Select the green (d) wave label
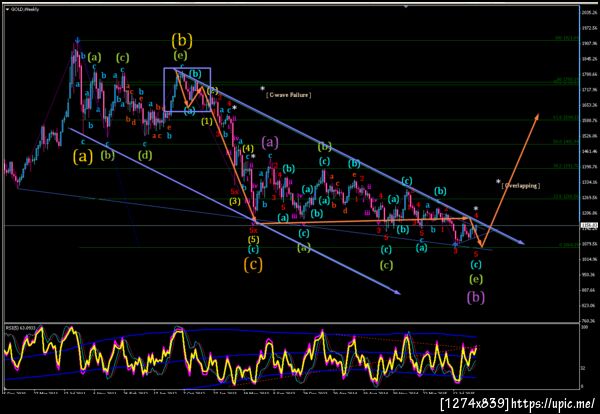 (145, 155)
